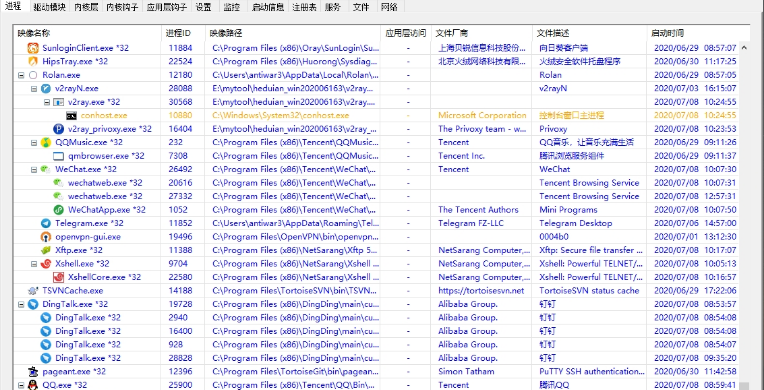Click the Xshell.exe red swirl icon
764x390 pixels.
46,264
